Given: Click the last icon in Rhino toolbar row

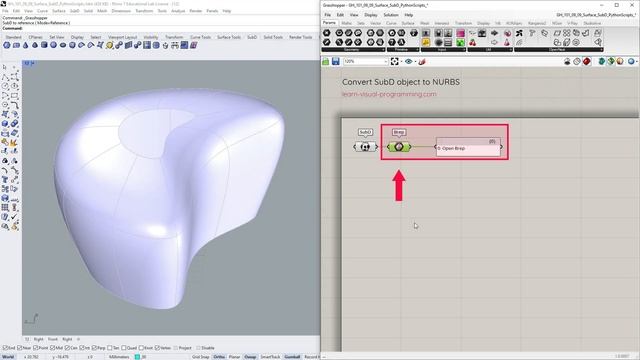Looking at the screenshot, I should pos(194,45).
